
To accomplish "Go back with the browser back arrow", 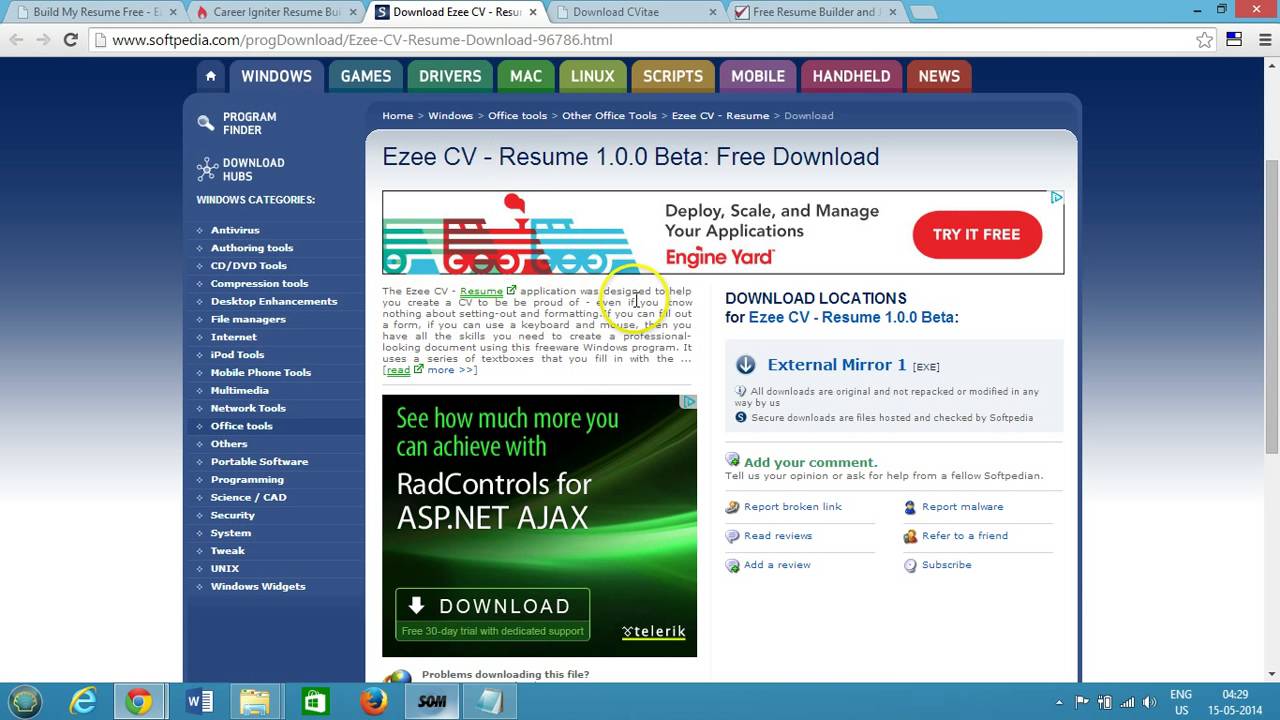I will [16, 40].
